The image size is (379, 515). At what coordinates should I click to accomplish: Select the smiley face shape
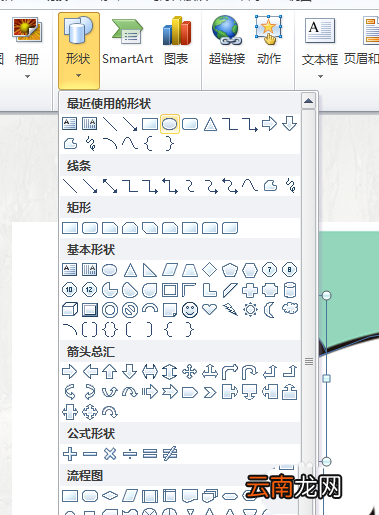click(x=190, y=310)
